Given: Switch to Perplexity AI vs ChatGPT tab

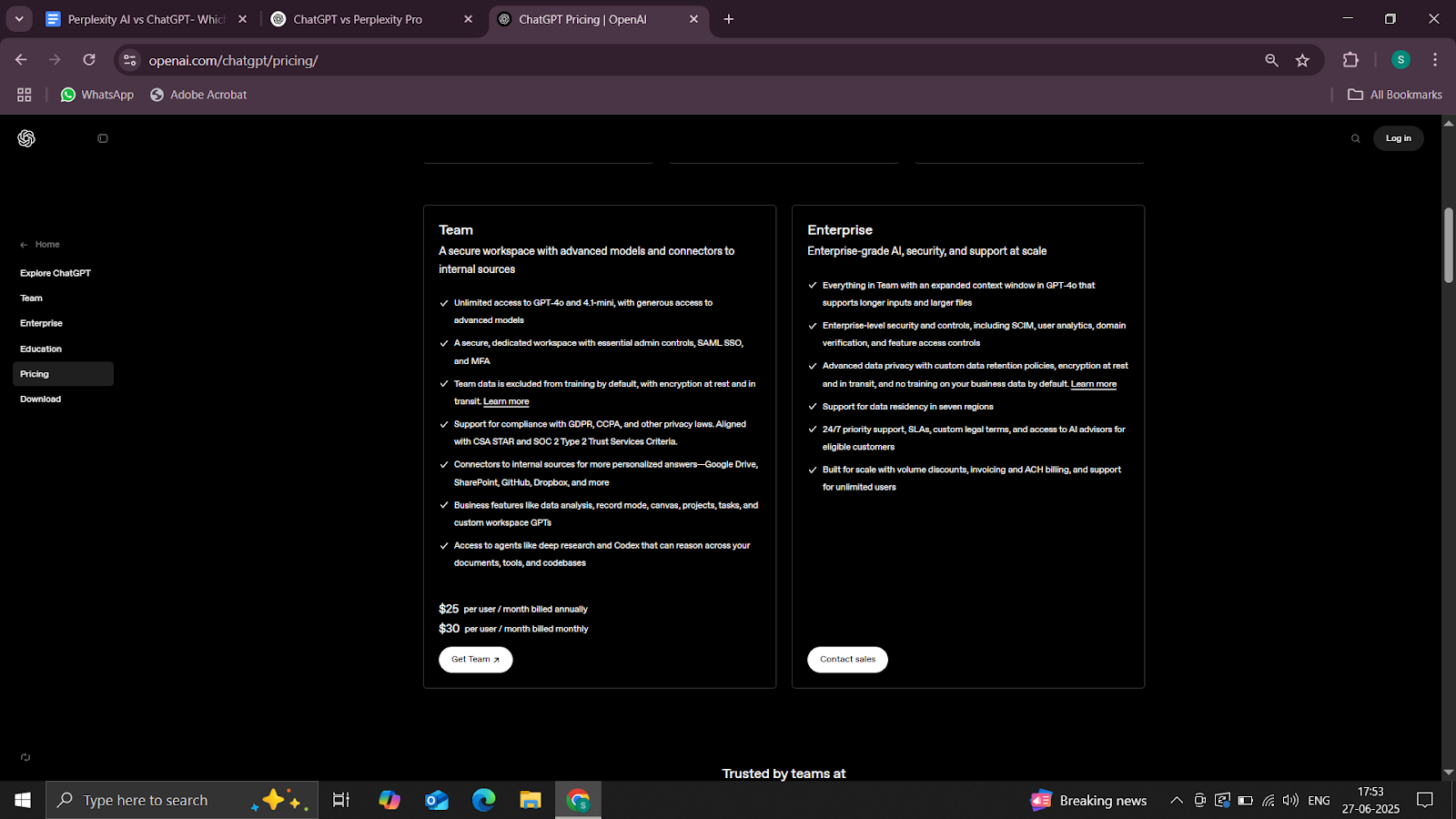Looking at the screenshot, I should 146,19.
